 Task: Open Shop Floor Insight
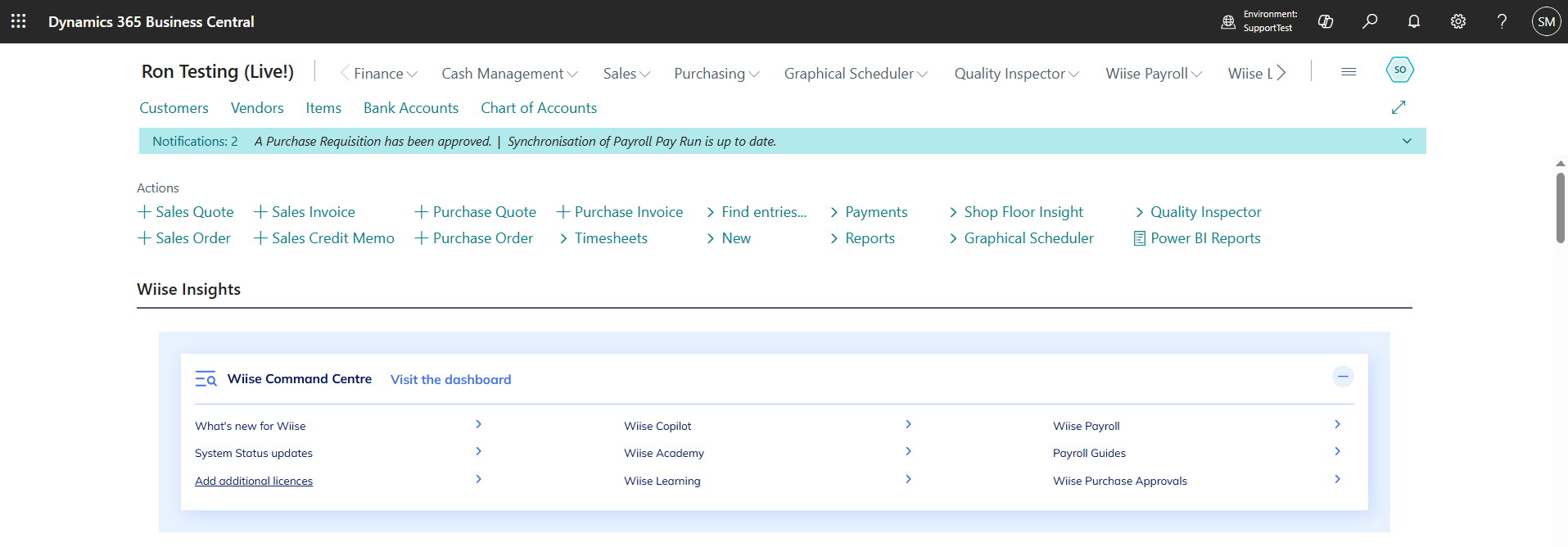1016,212
